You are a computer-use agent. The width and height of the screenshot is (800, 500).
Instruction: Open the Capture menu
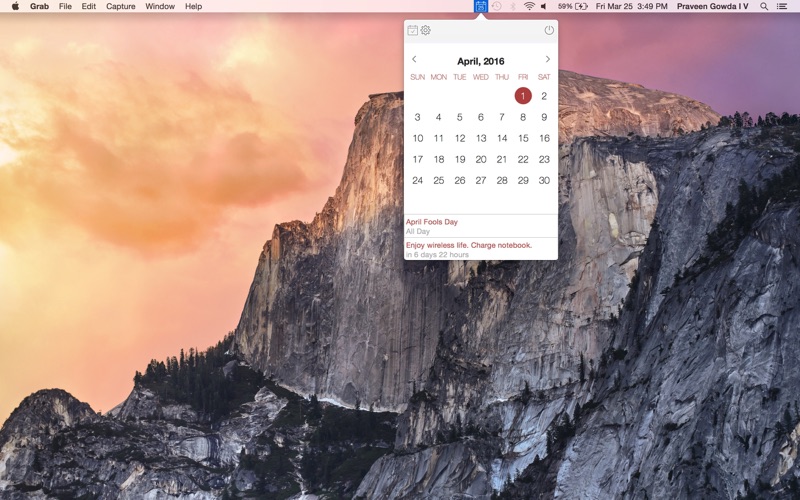(x=120, y=6)
